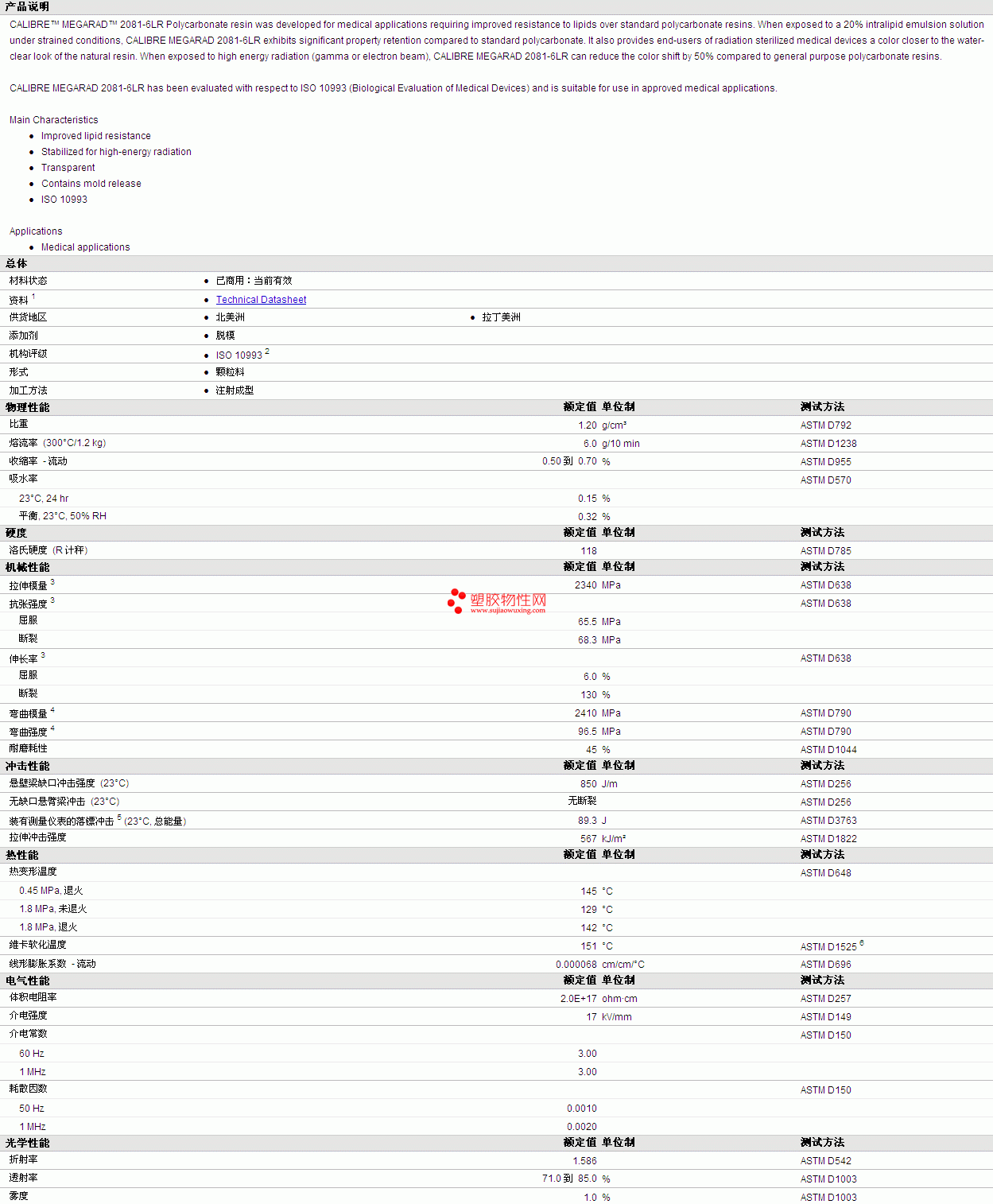
Task: Select the 无断裂 unnotched impact result
Action: coord(583,801)
